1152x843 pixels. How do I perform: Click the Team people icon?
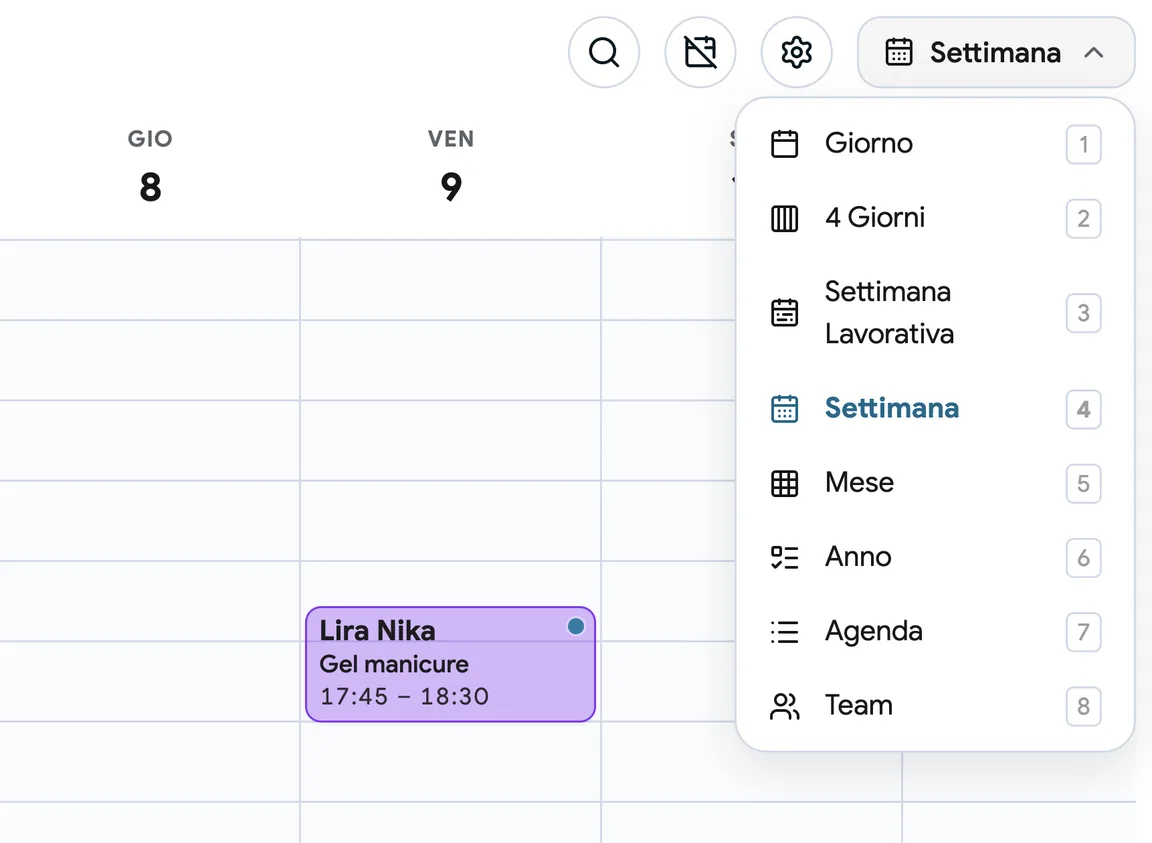(x=784, y=706)
